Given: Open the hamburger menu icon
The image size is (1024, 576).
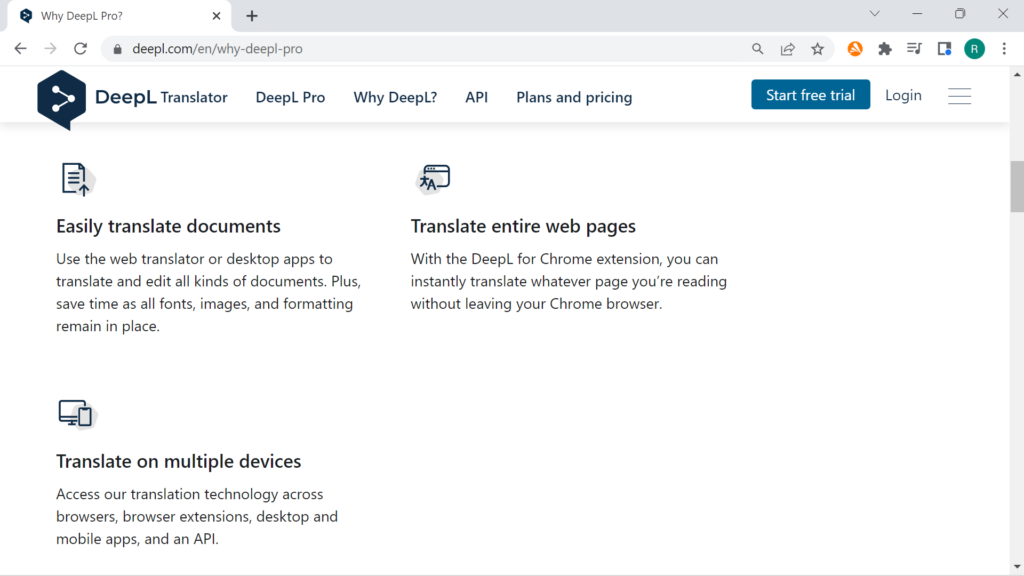Looking at the screenshot, I should 959,96.
